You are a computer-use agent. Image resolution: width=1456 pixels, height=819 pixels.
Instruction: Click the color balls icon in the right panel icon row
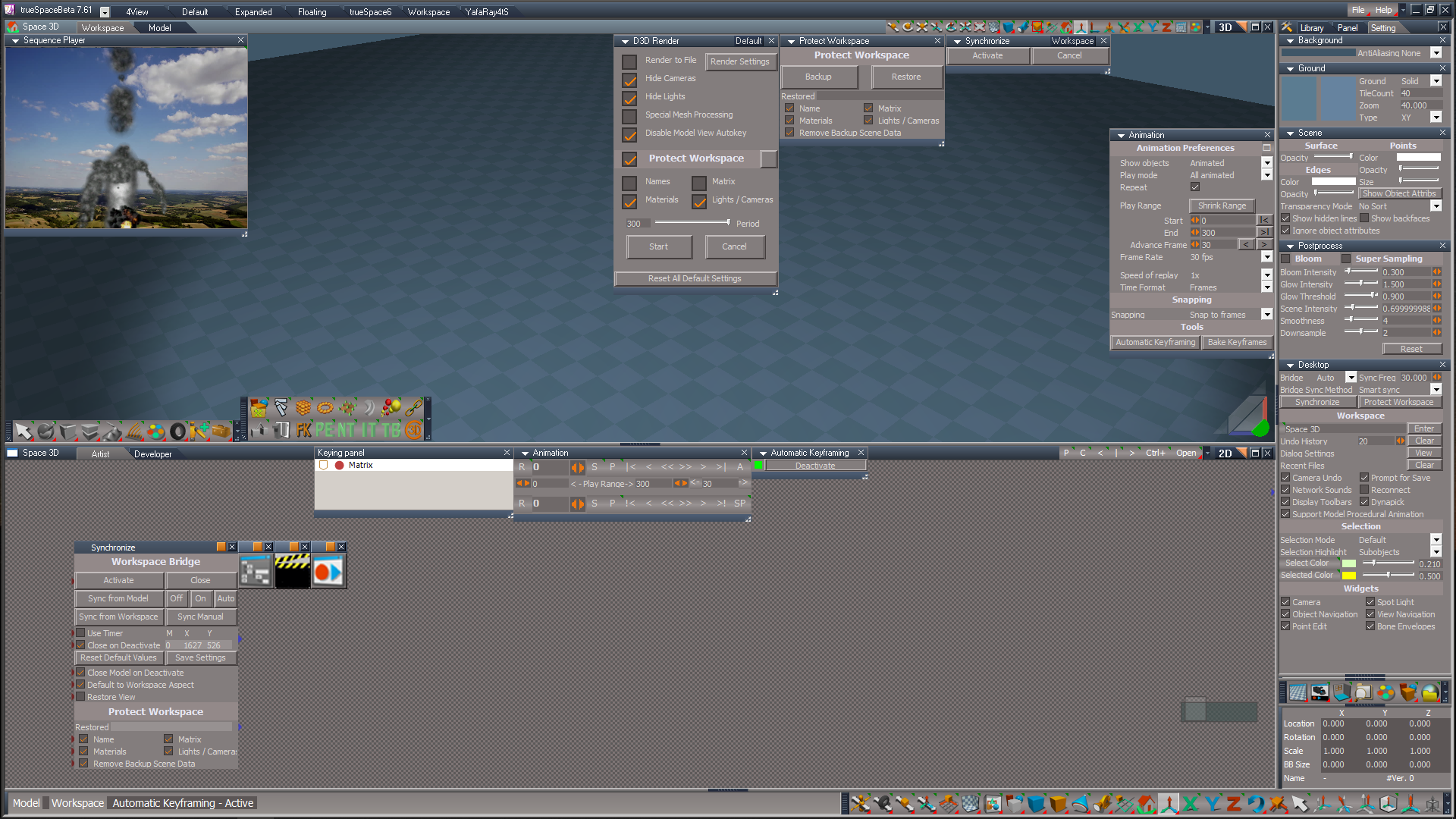[1385, 692]
